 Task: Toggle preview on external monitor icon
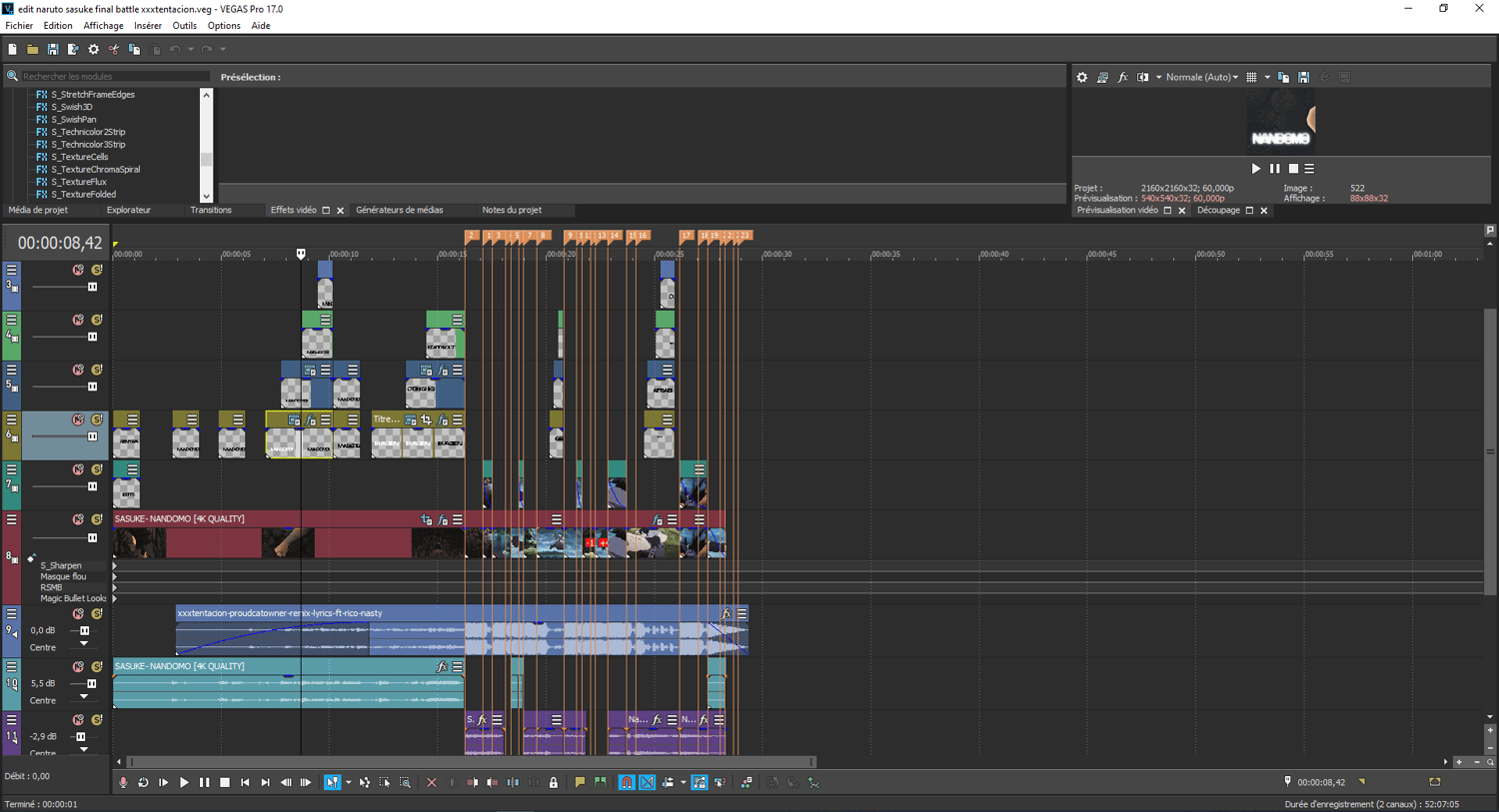click(1102, 77)
